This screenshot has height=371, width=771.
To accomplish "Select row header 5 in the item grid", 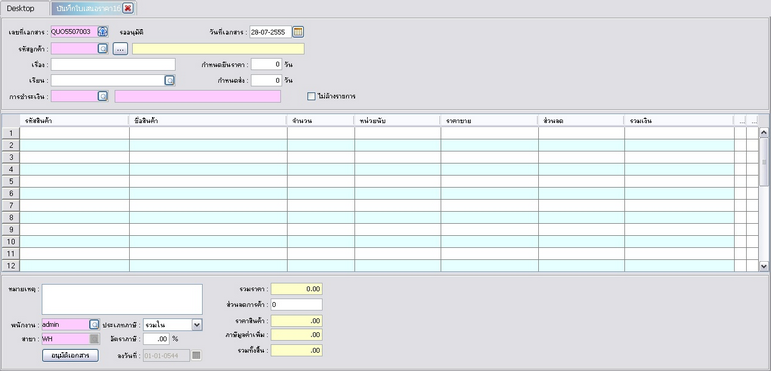I will [x=11, y=181].
